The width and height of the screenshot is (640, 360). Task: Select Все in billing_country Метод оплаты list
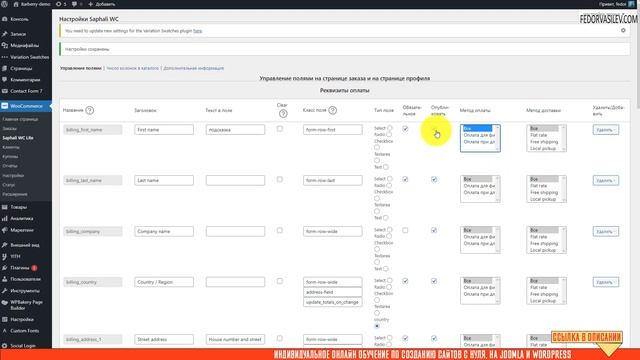coord(477,281)
